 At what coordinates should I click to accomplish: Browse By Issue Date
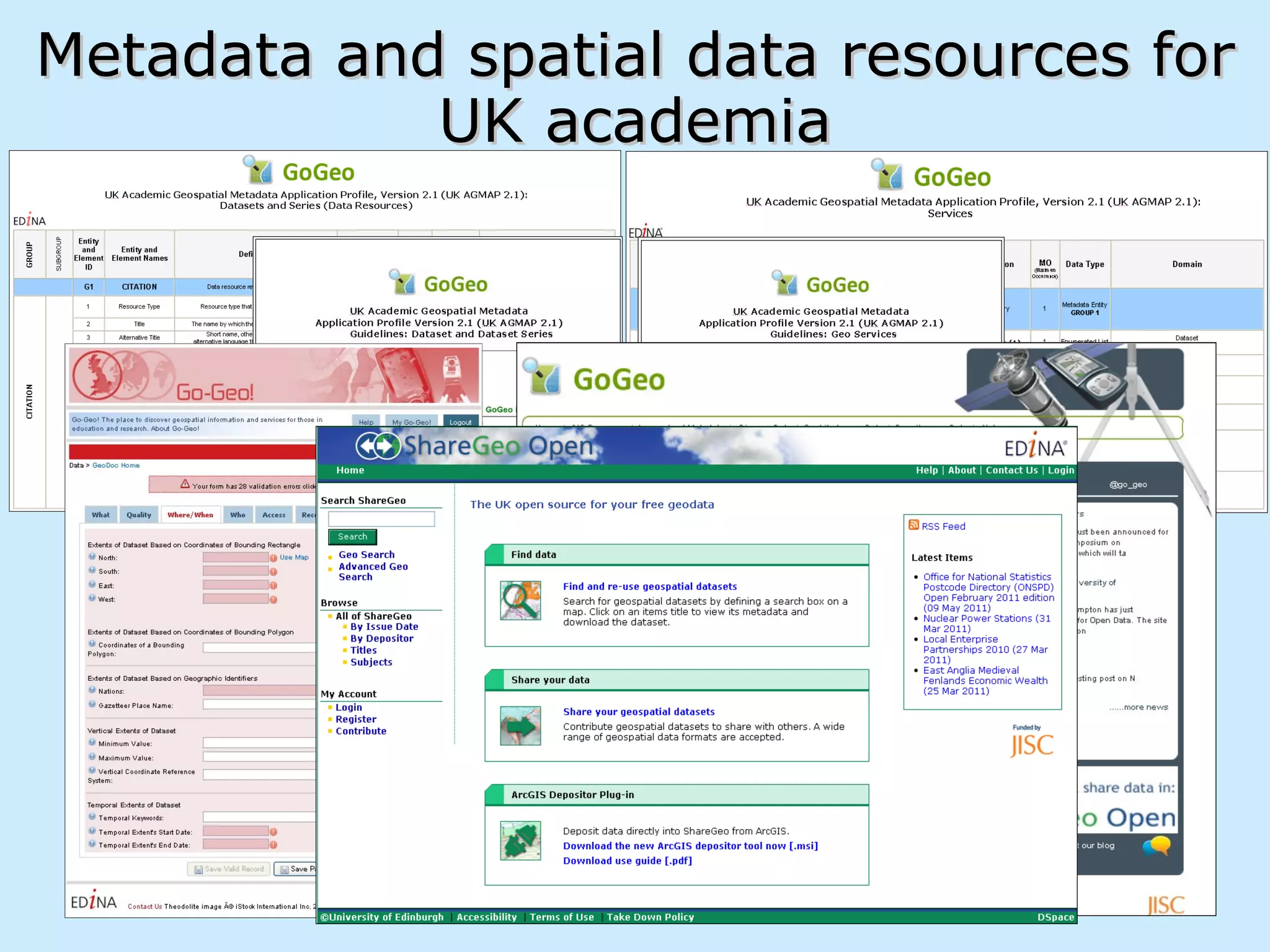[x=384, y=627]
